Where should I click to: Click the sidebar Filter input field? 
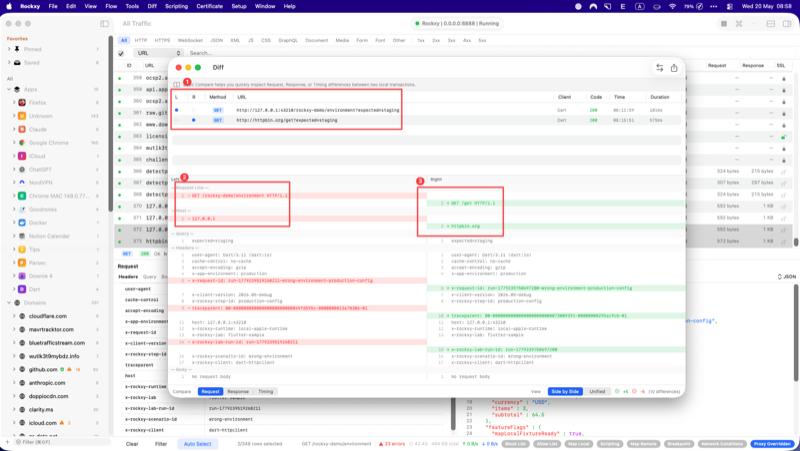tap(61, 442)
